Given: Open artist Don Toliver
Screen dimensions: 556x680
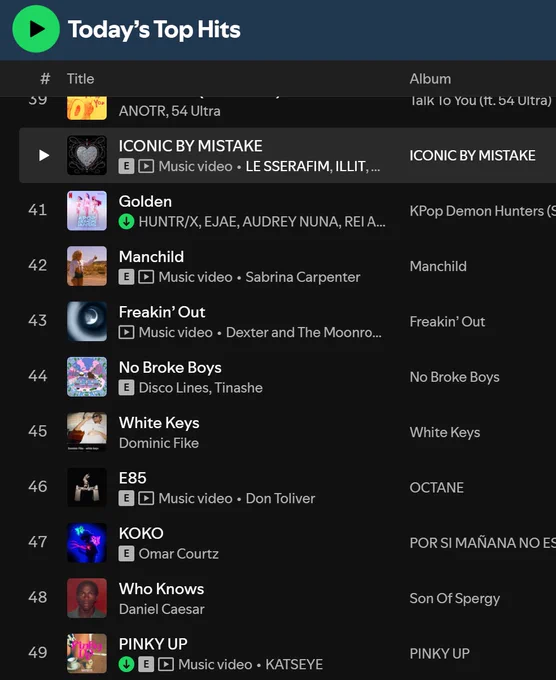Looking at the screenshot, I should tap(281, 499).
